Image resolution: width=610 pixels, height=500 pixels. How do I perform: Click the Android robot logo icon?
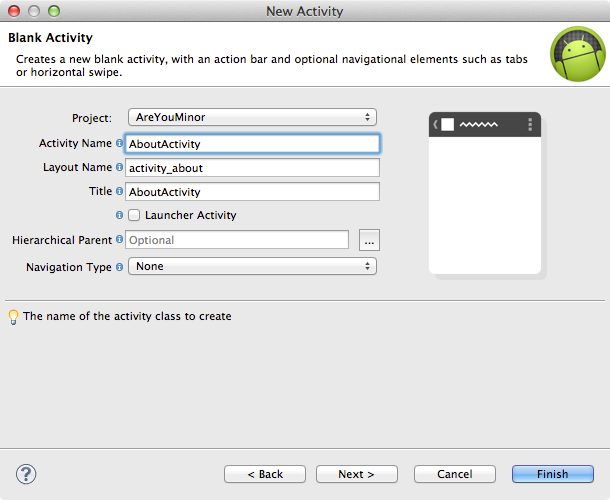coord(578,54)
